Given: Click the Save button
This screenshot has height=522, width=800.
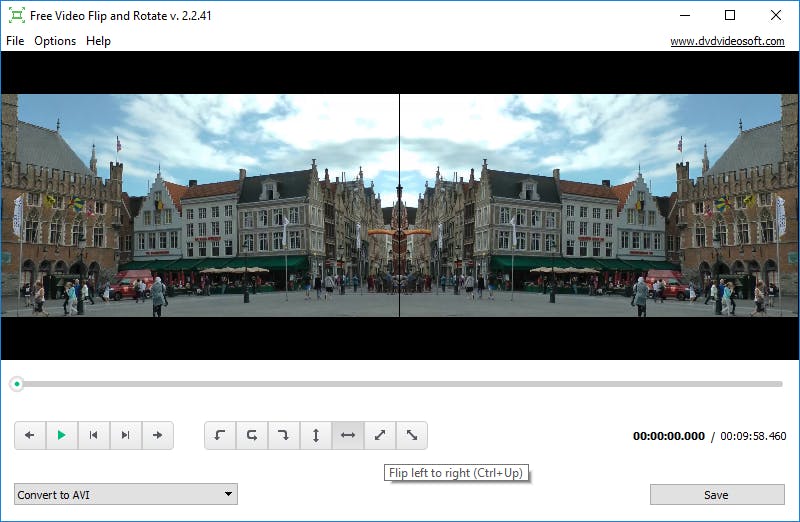Looking at the screenshot, I should tap(716, 494).
